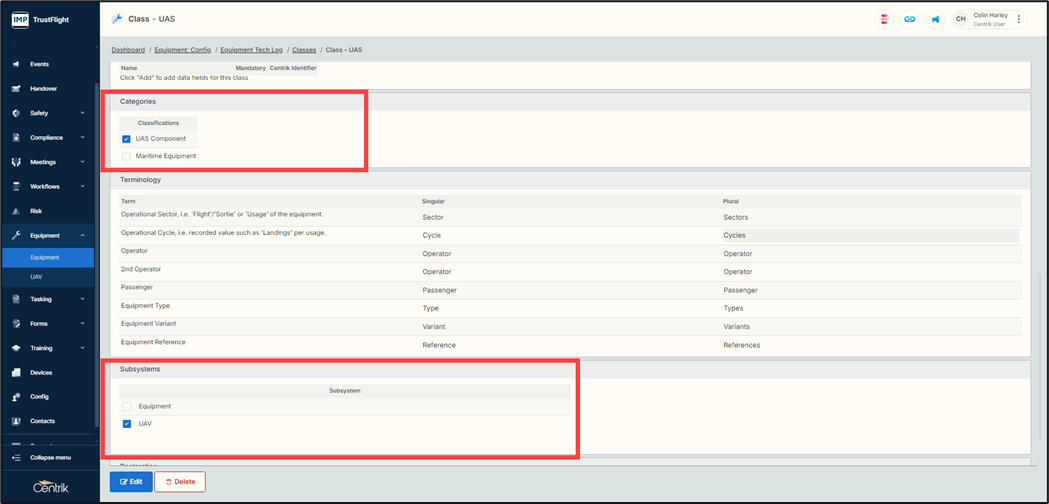Navigate to Classes breadcrumb link
The height and width of the screenshot is (504, 1049).
pyautogui.click(x=304, y=50)
